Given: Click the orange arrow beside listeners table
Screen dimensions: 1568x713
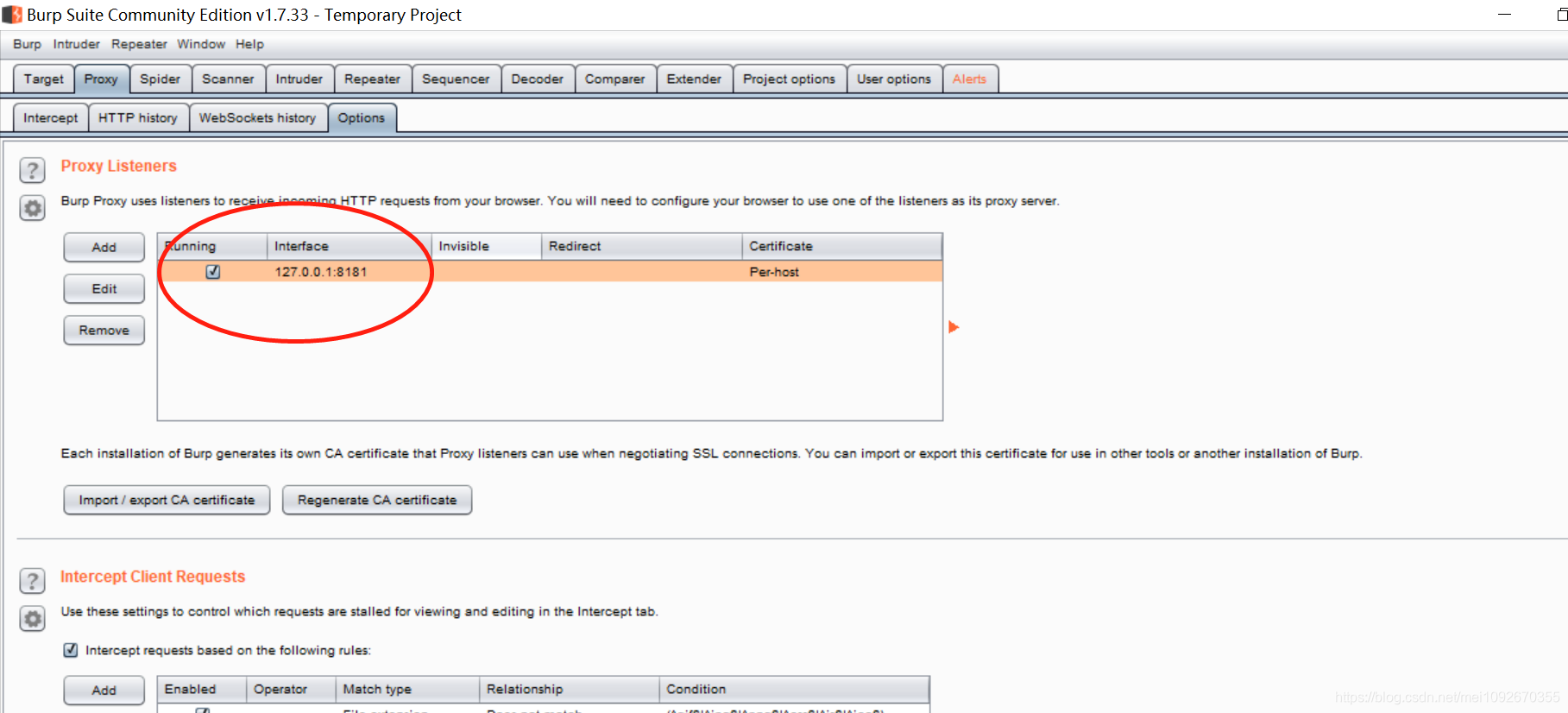Looking at the screenshot, I should 954,327.
